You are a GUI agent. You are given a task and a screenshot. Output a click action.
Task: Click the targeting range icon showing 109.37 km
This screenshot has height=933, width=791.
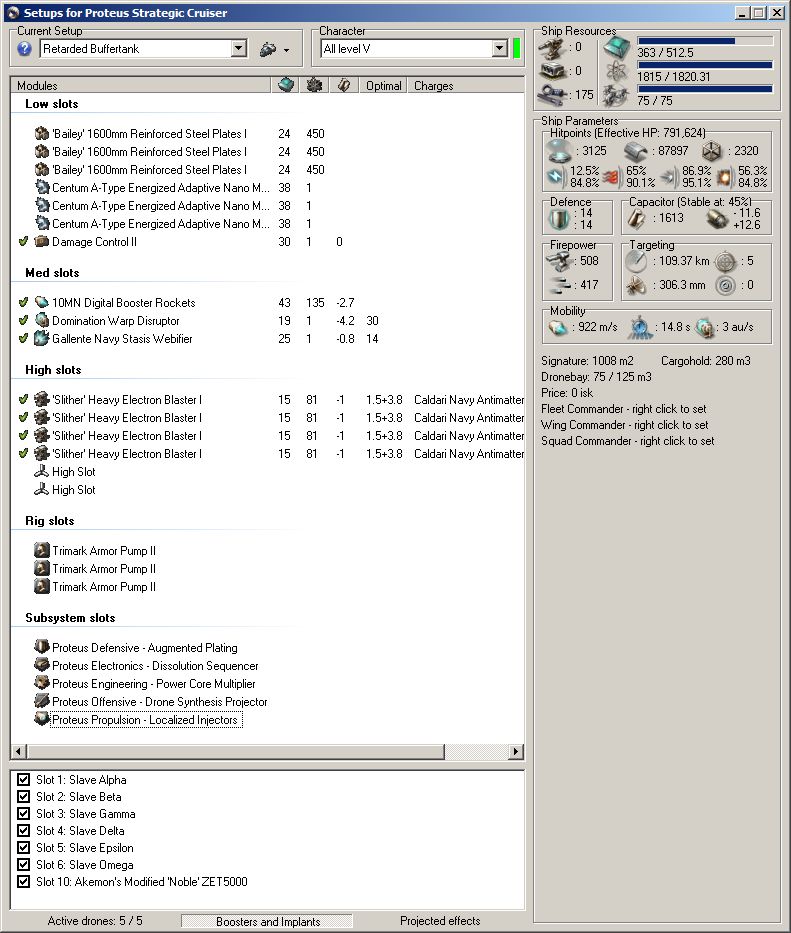(x=636, y=261)
